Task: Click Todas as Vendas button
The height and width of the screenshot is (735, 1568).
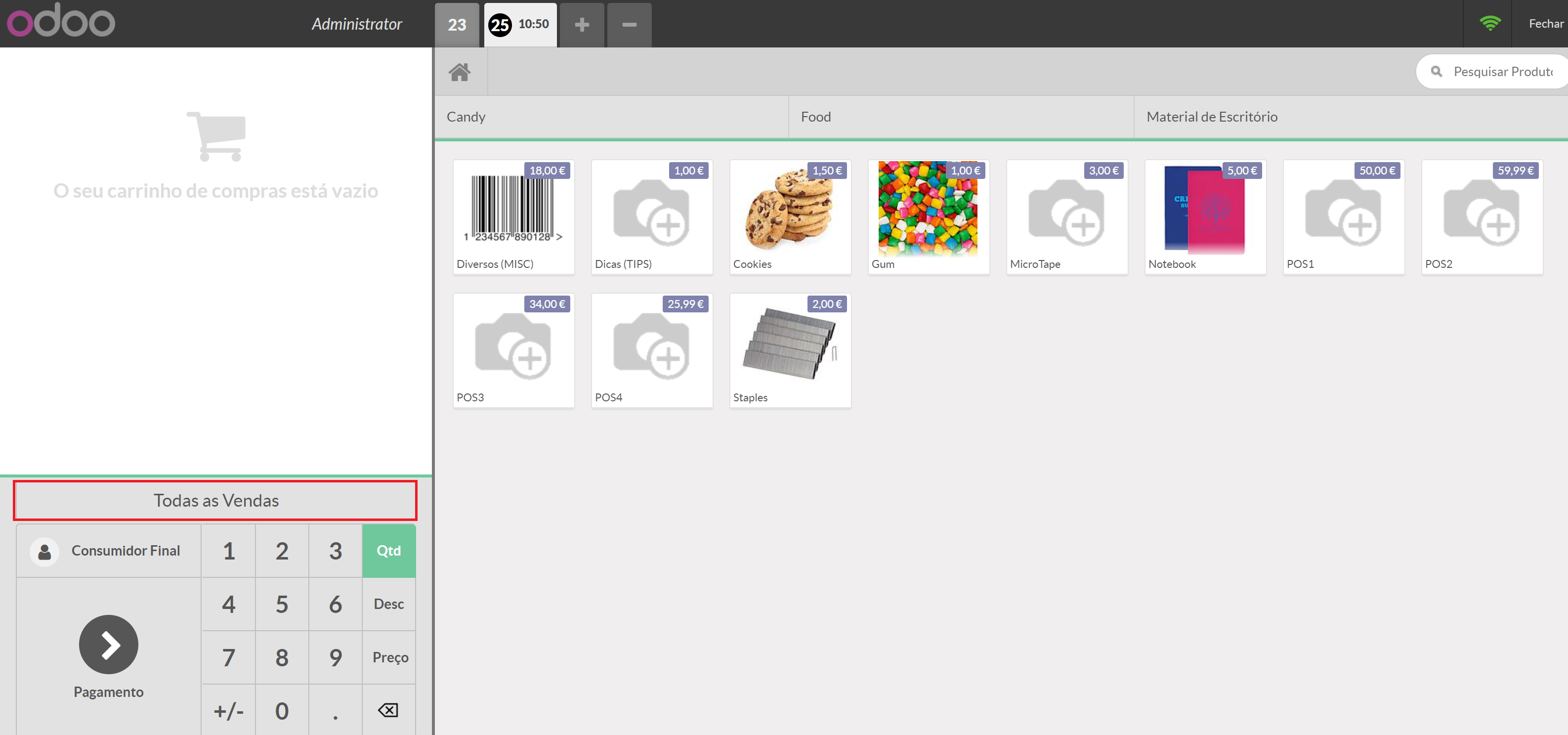Action: 215,501
